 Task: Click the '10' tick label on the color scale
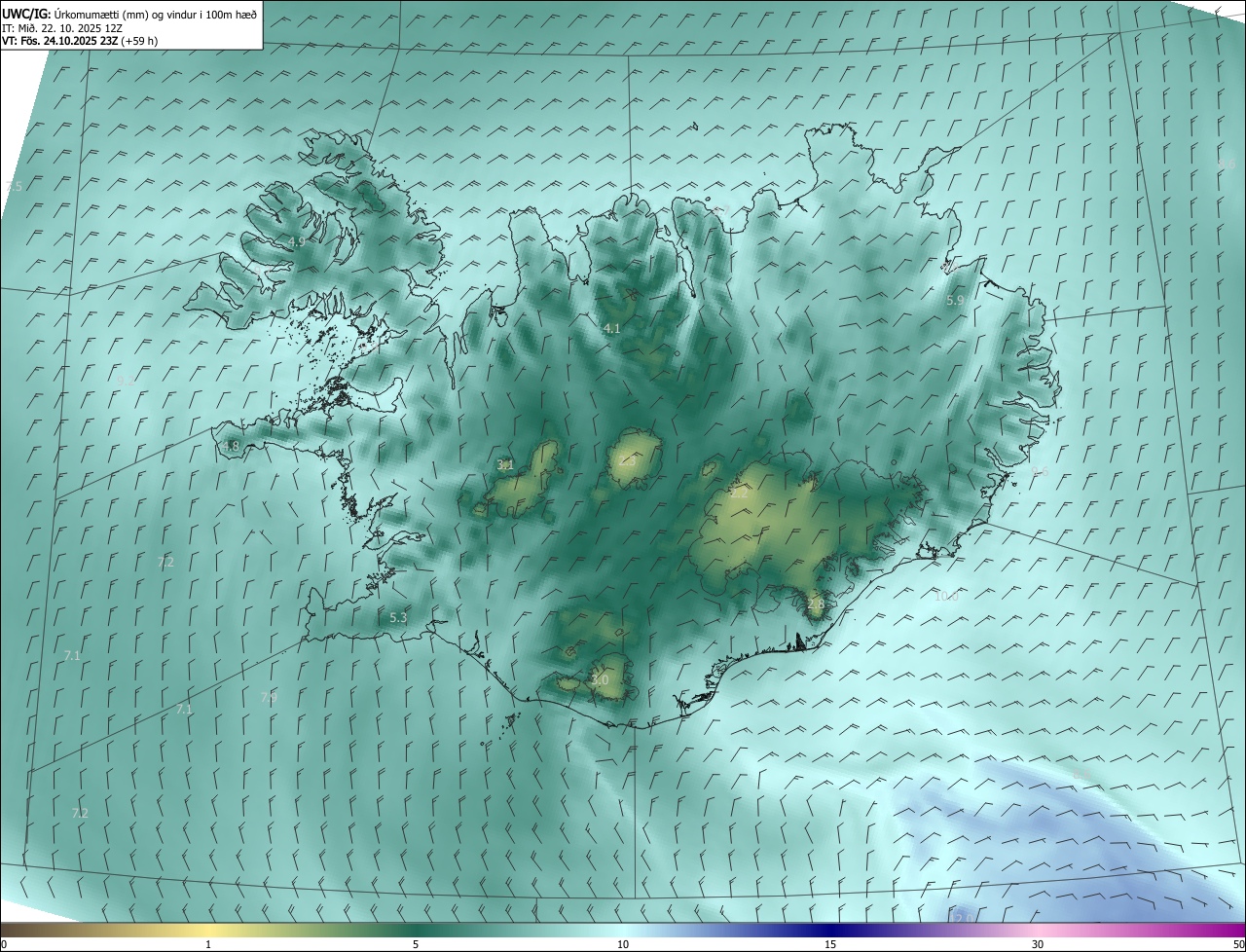pos(623,944)
